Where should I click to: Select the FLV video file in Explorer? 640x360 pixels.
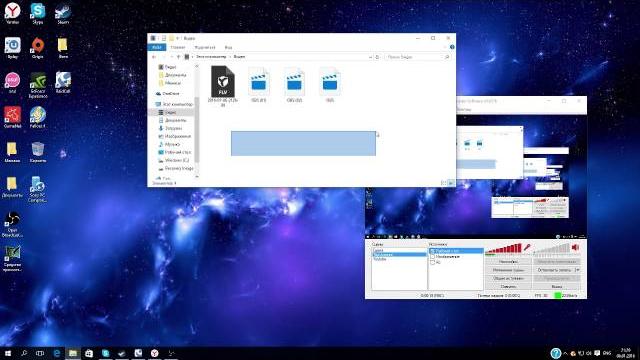pos(222,86)
